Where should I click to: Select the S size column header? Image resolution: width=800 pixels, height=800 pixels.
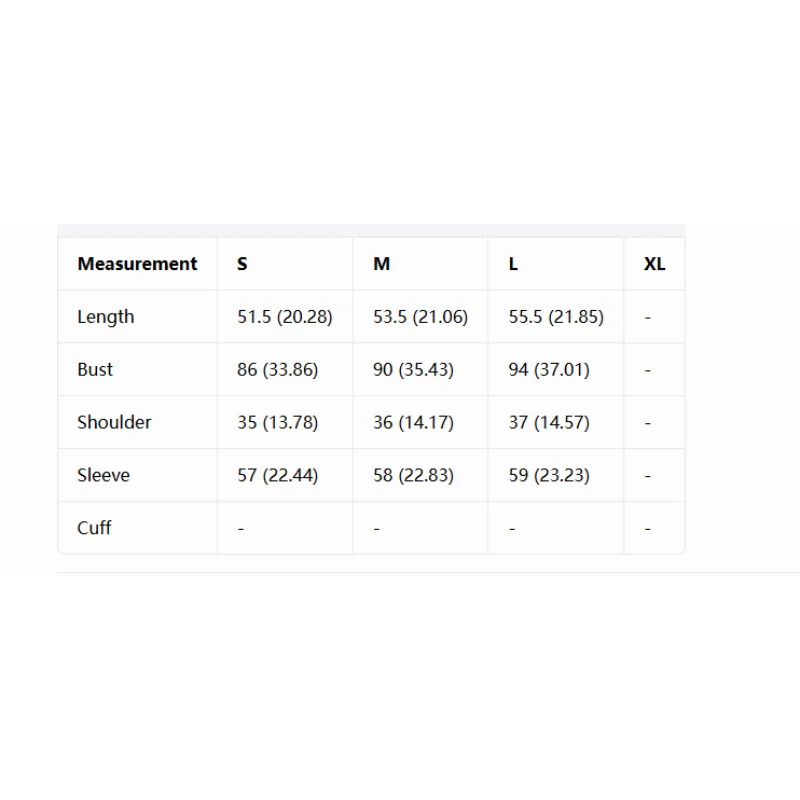[x=242, y=264]
